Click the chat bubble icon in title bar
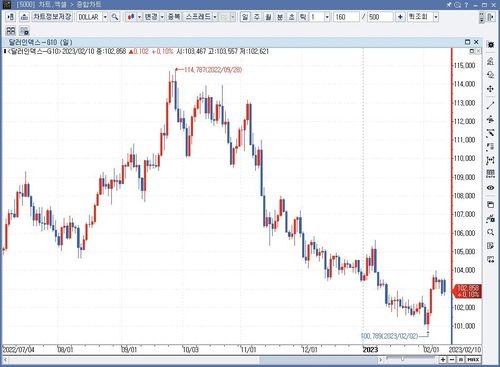This screenshot has height=367, width=500. click(457, 5)
